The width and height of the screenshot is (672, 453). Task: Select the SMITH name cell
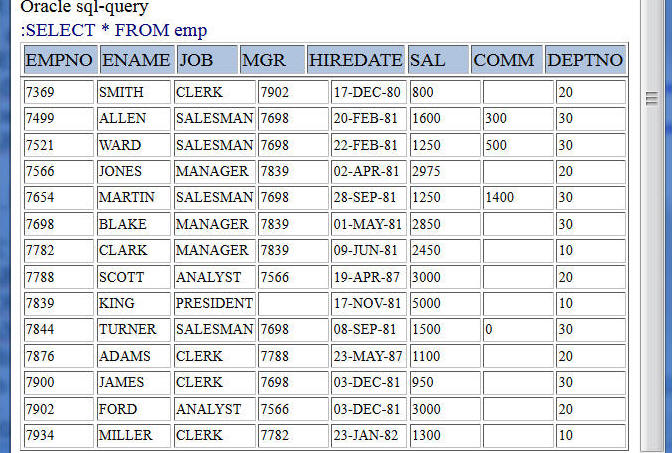(x=134, y=92)
